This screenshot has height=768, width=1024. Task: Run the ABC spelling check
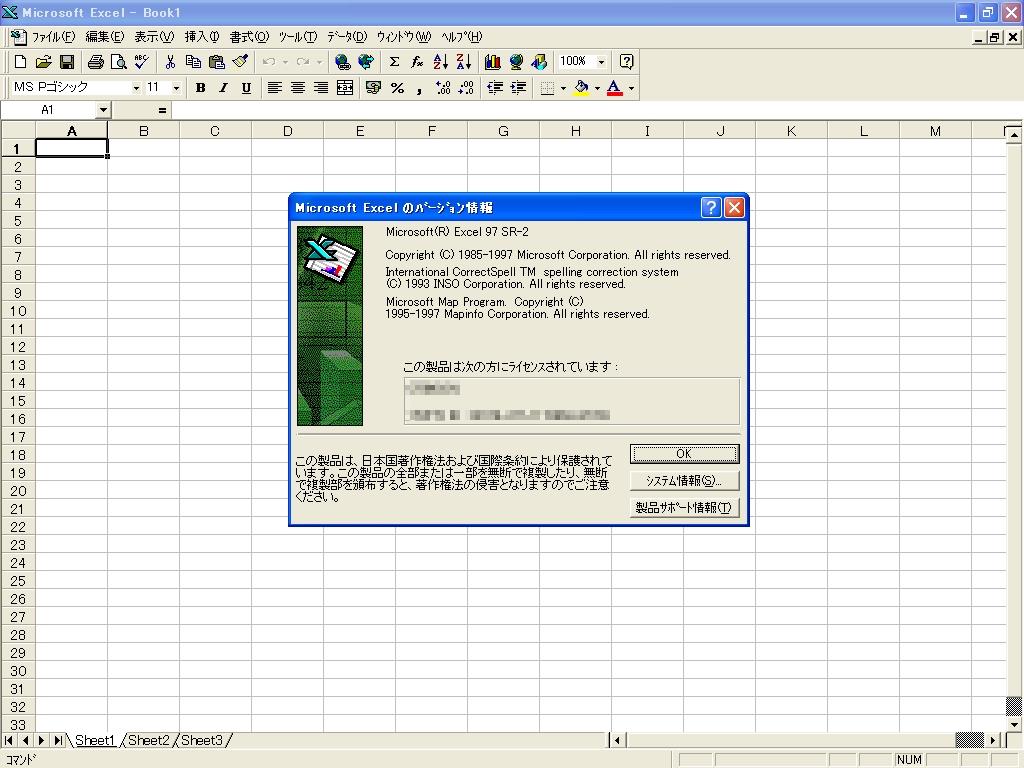tap(142, 62)
